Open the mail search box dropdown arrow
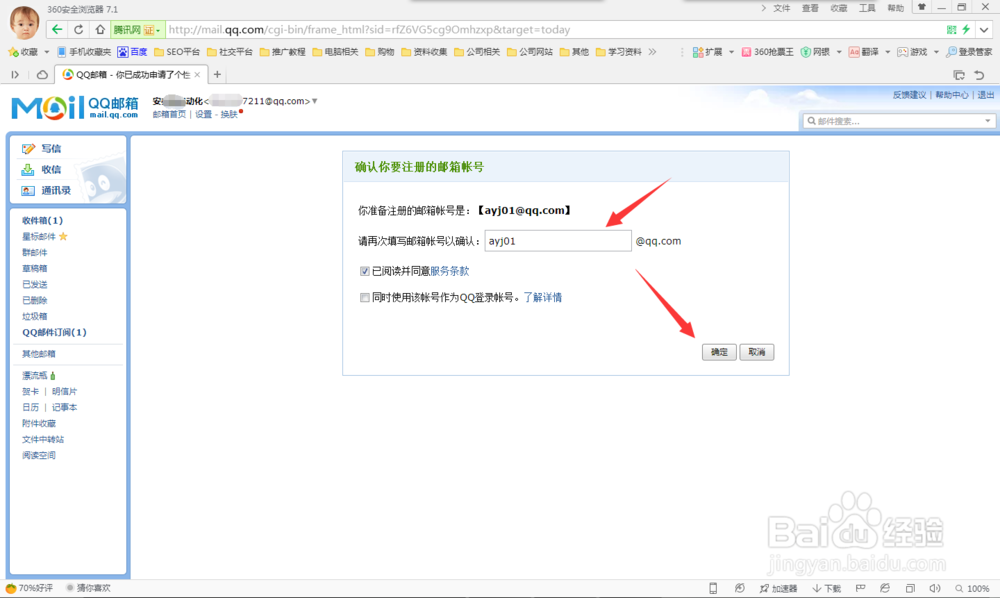The width and height of the screenshot is (1000, 598). (987, 120)
